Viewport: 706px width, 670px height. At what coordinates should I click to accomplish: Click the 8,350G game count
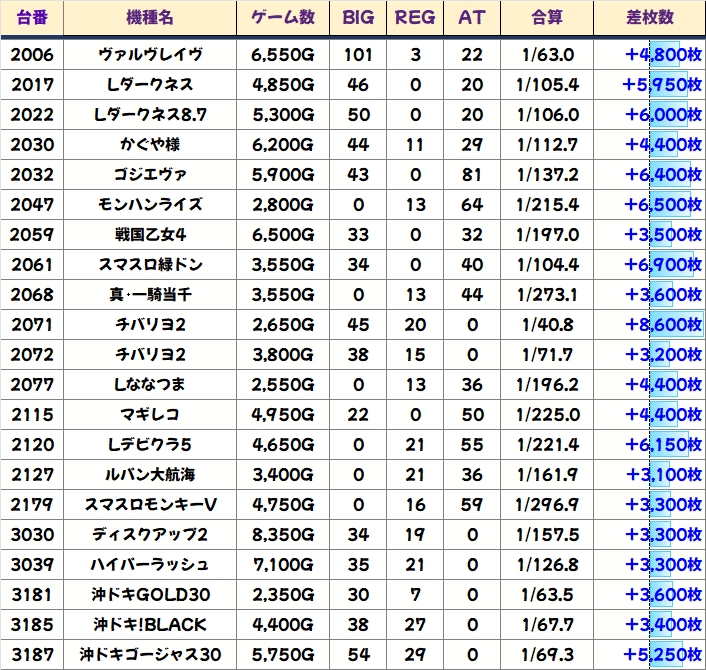(283, 535)
